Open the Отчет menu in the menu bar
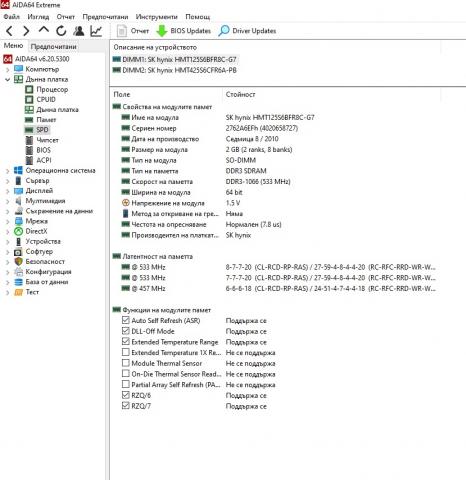 click(x=66, y=17)
